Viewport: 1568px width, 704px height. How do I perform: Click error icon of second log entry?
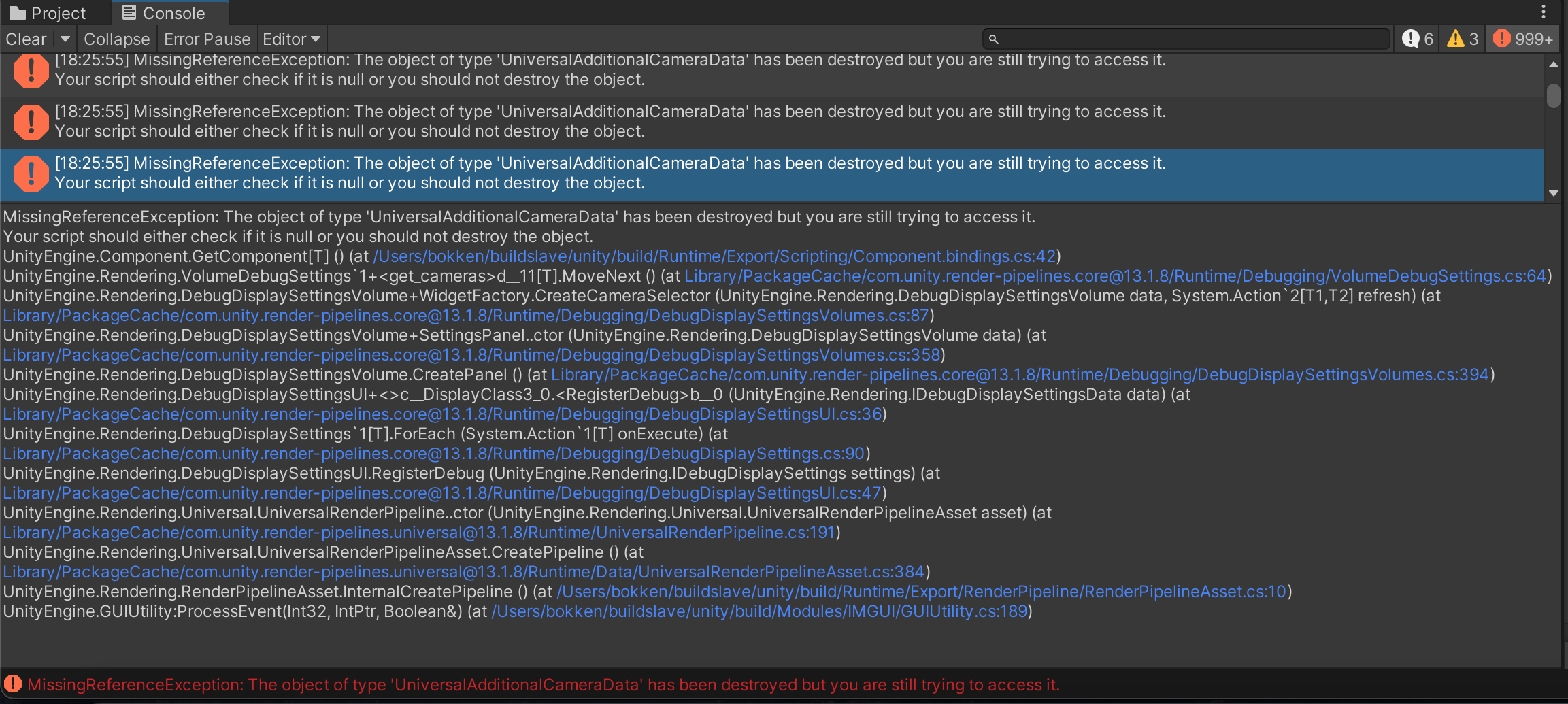(31, 122)
